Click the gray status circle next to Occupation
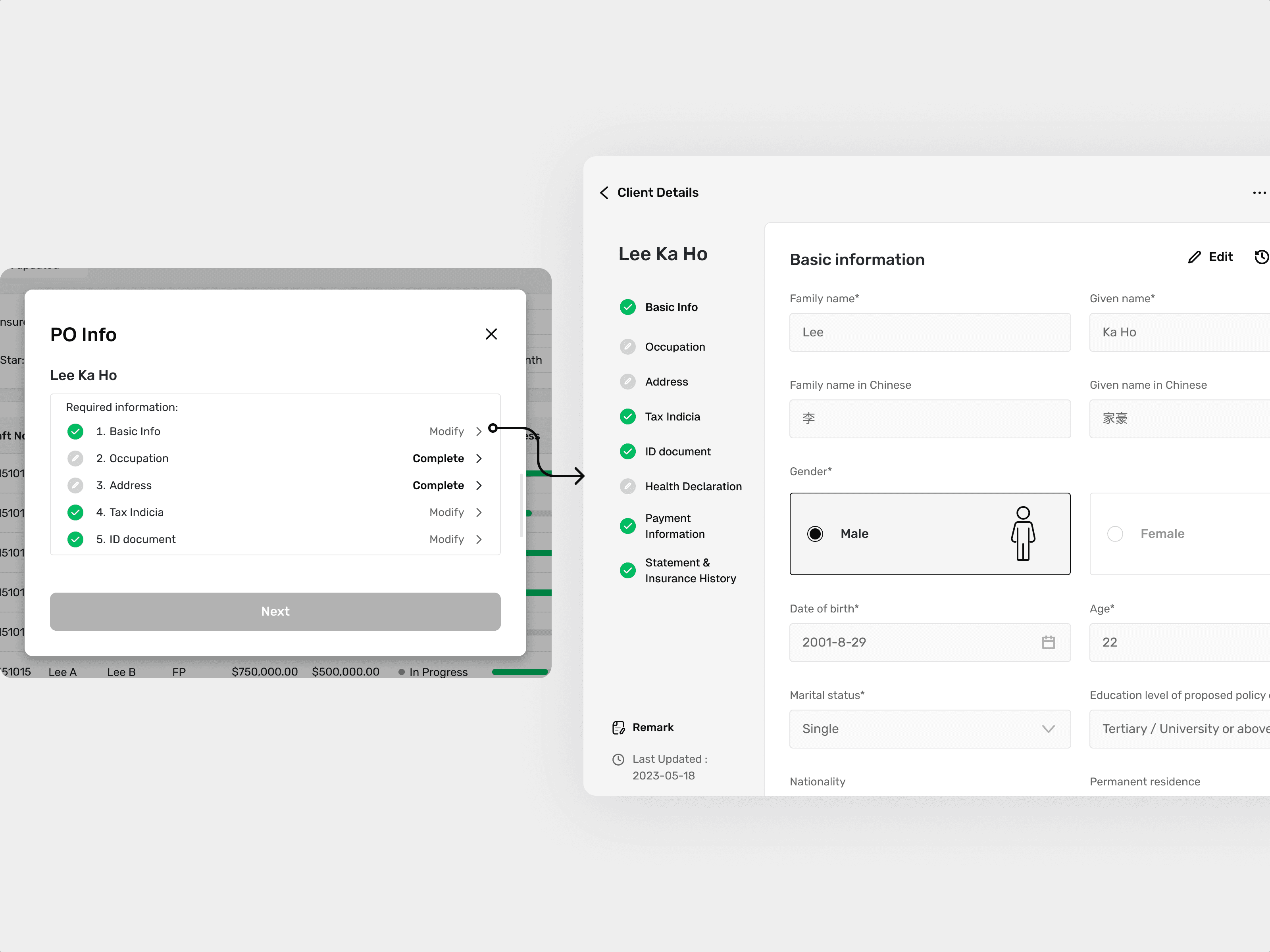 pyautogui.click(x=627, y=347)
